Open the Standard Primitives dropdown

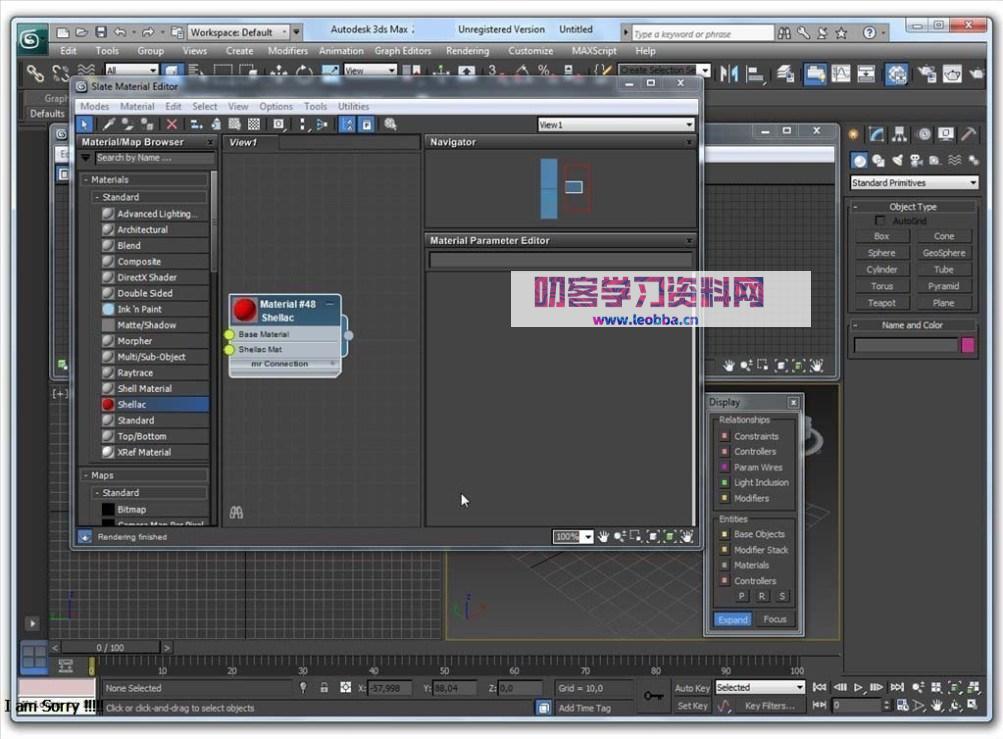(913, 183)
